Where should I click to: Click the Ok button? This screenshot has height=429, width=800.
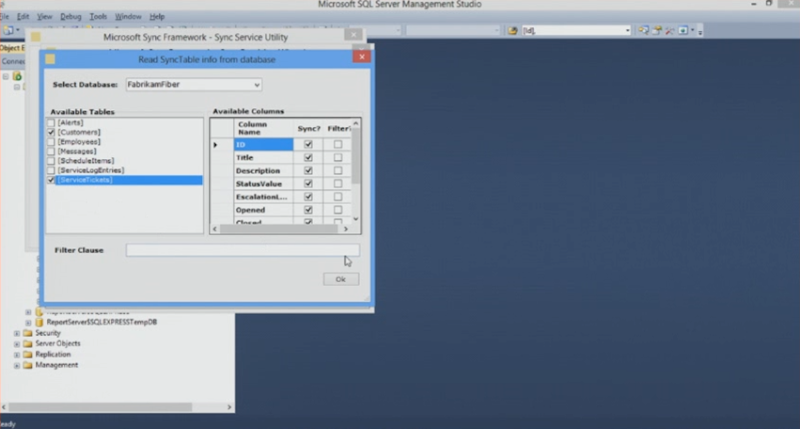341,279
